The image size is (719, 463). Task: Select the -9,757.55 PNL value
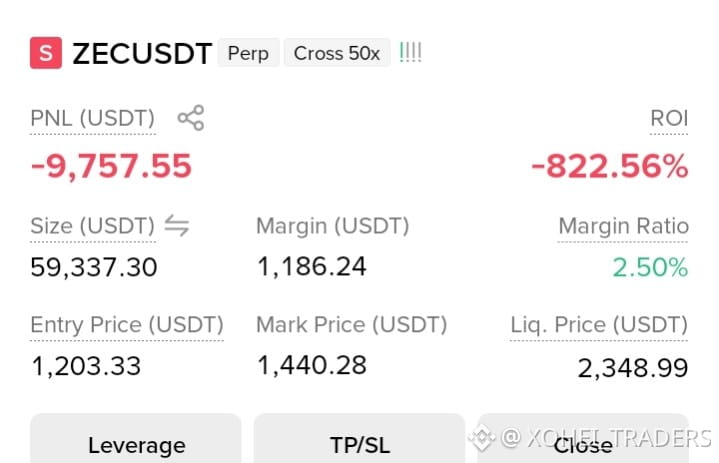coord(111,166)
